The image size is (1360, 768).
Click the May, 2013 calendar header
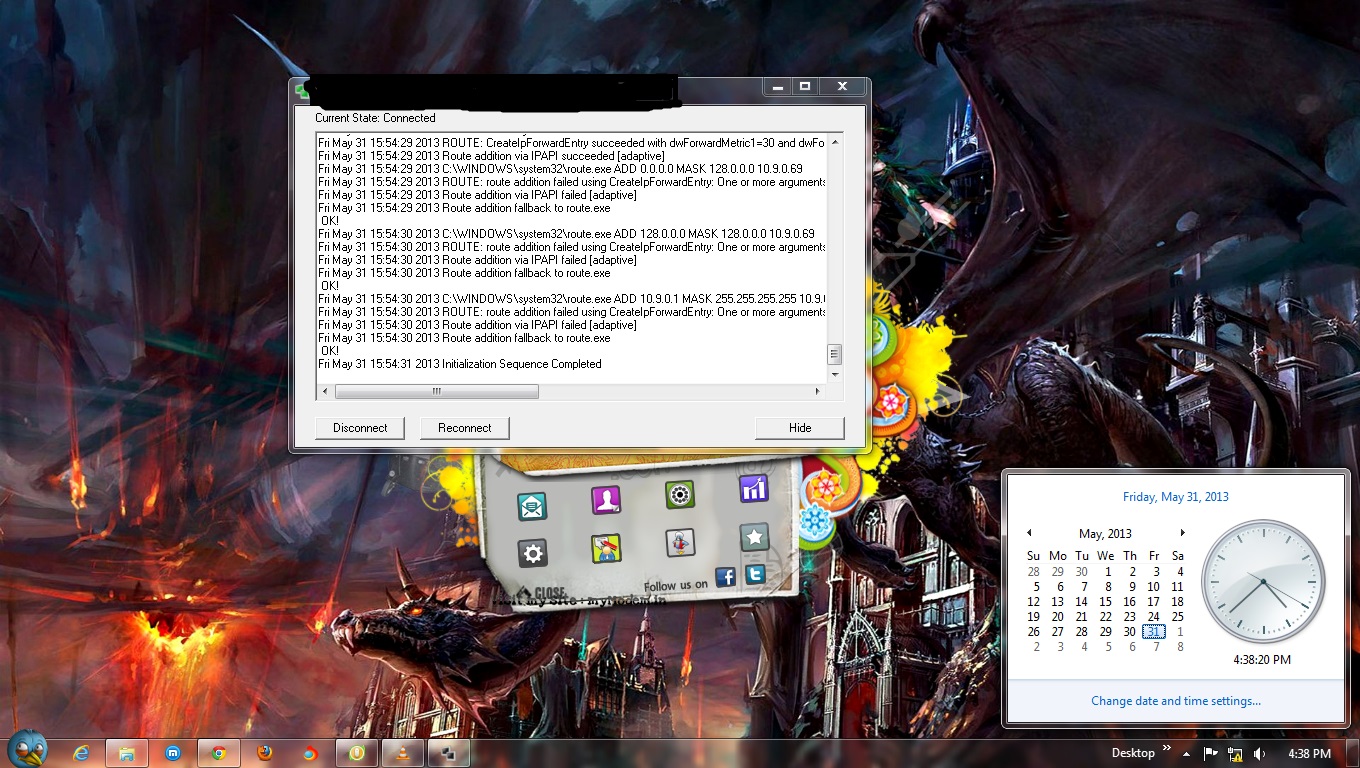coord(1105,534)
